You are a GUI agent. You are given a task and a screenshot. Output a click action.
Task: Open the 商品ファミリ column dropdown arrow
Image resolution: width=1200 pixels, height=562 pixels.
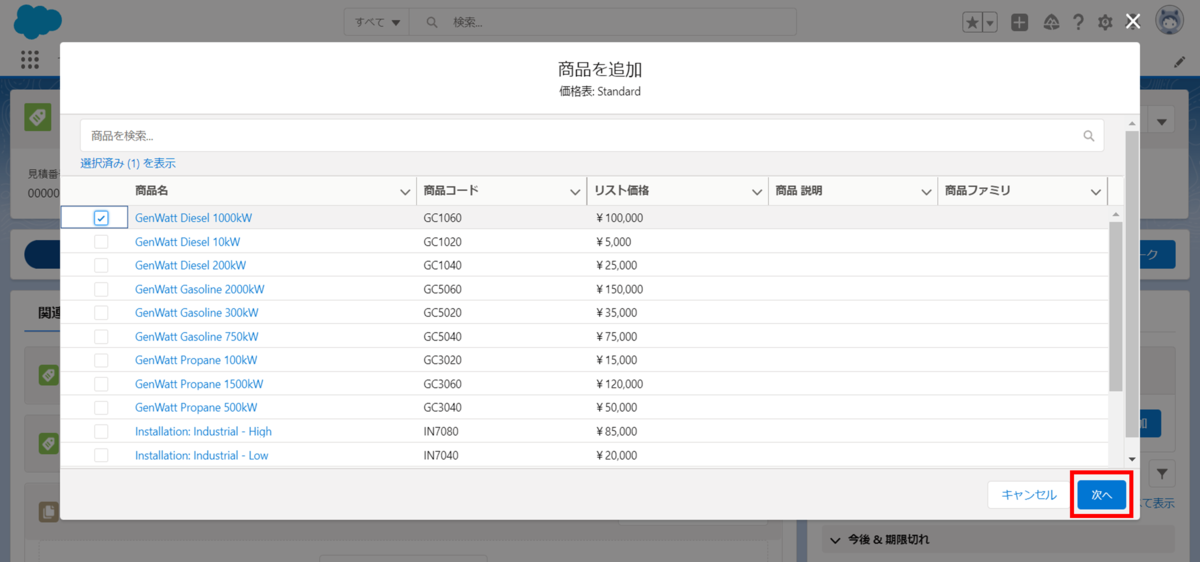click(1096, 191)
